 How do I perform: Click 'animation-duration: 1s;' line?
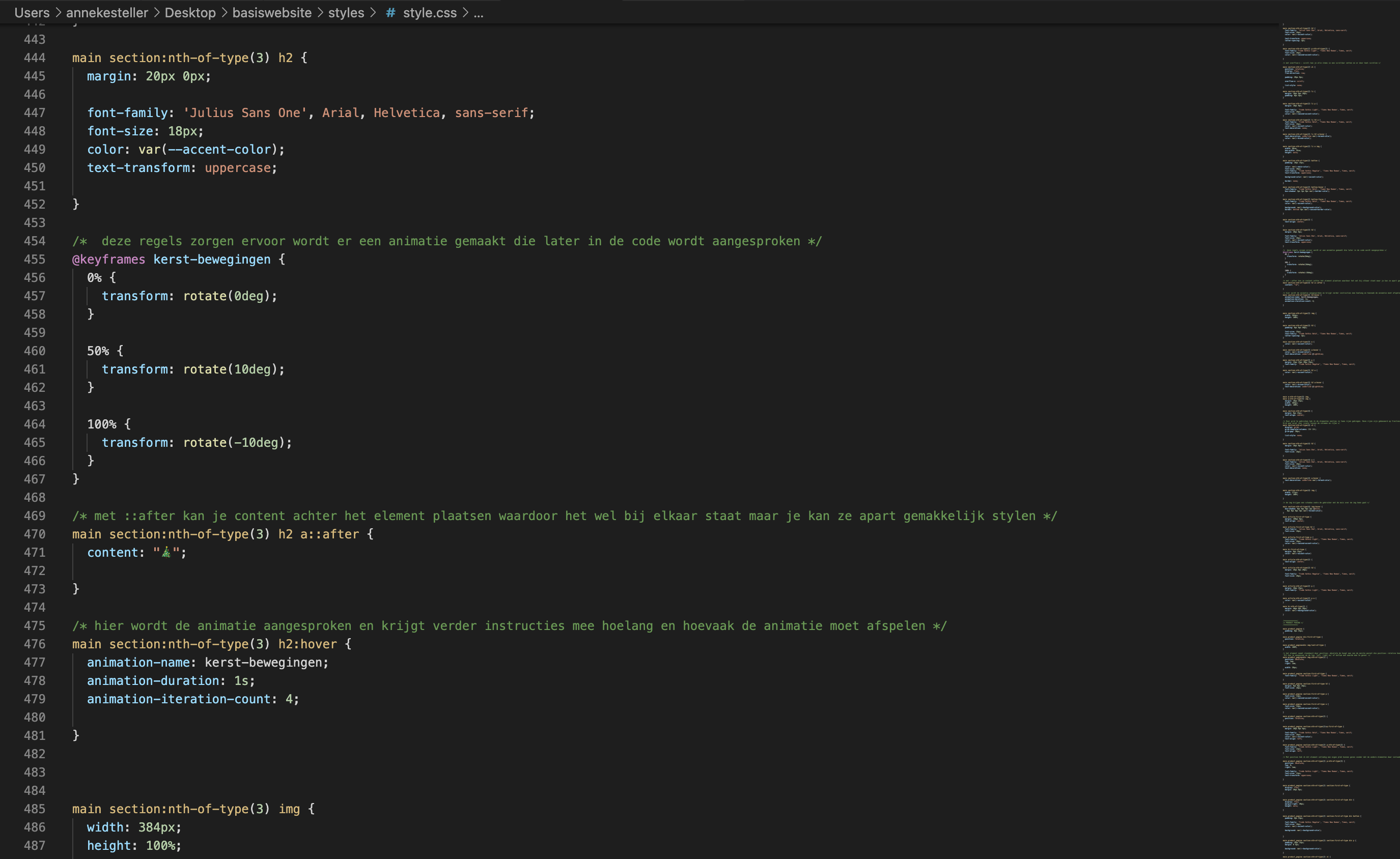pos(171,680)
